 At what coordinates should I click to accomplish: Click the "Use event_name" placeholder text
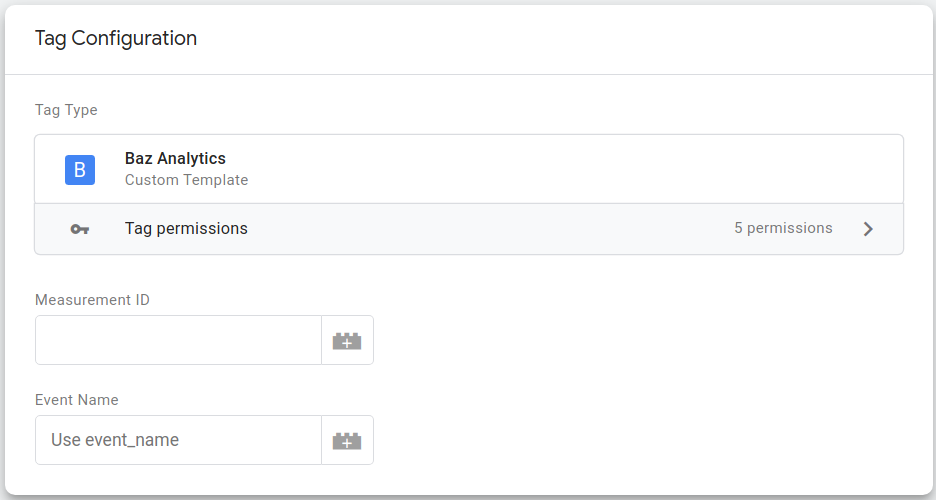(115, 441)
